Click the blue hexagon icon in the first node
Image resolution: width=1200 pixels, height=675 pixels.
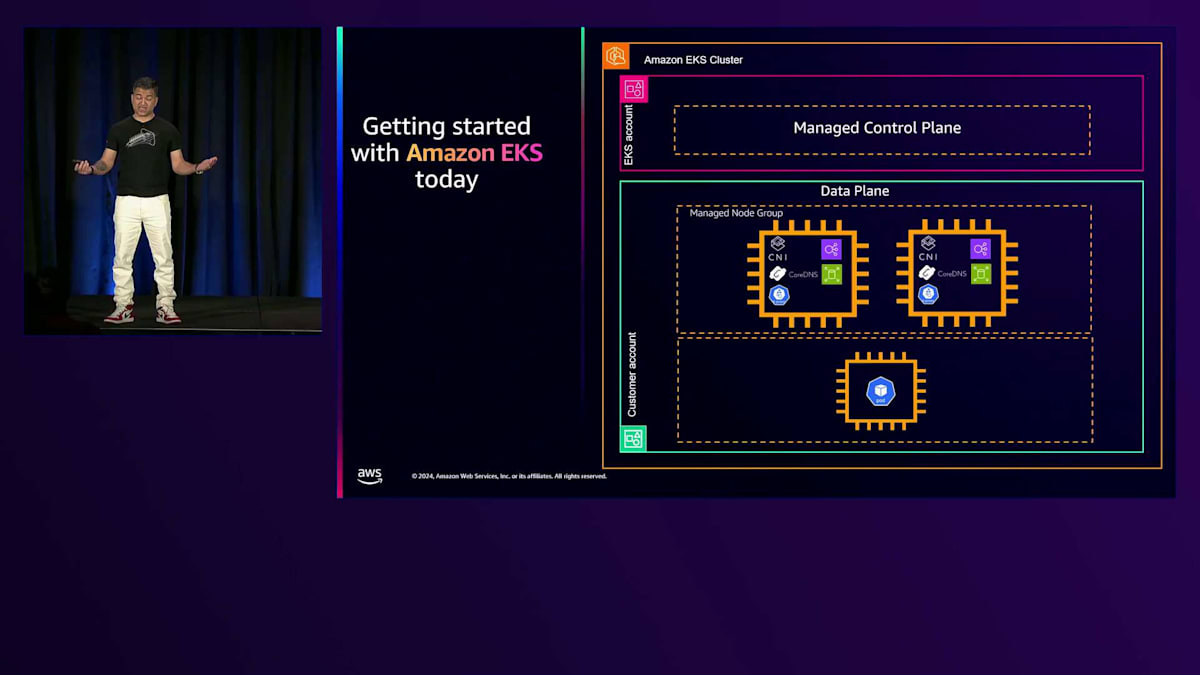coord(779,295)
